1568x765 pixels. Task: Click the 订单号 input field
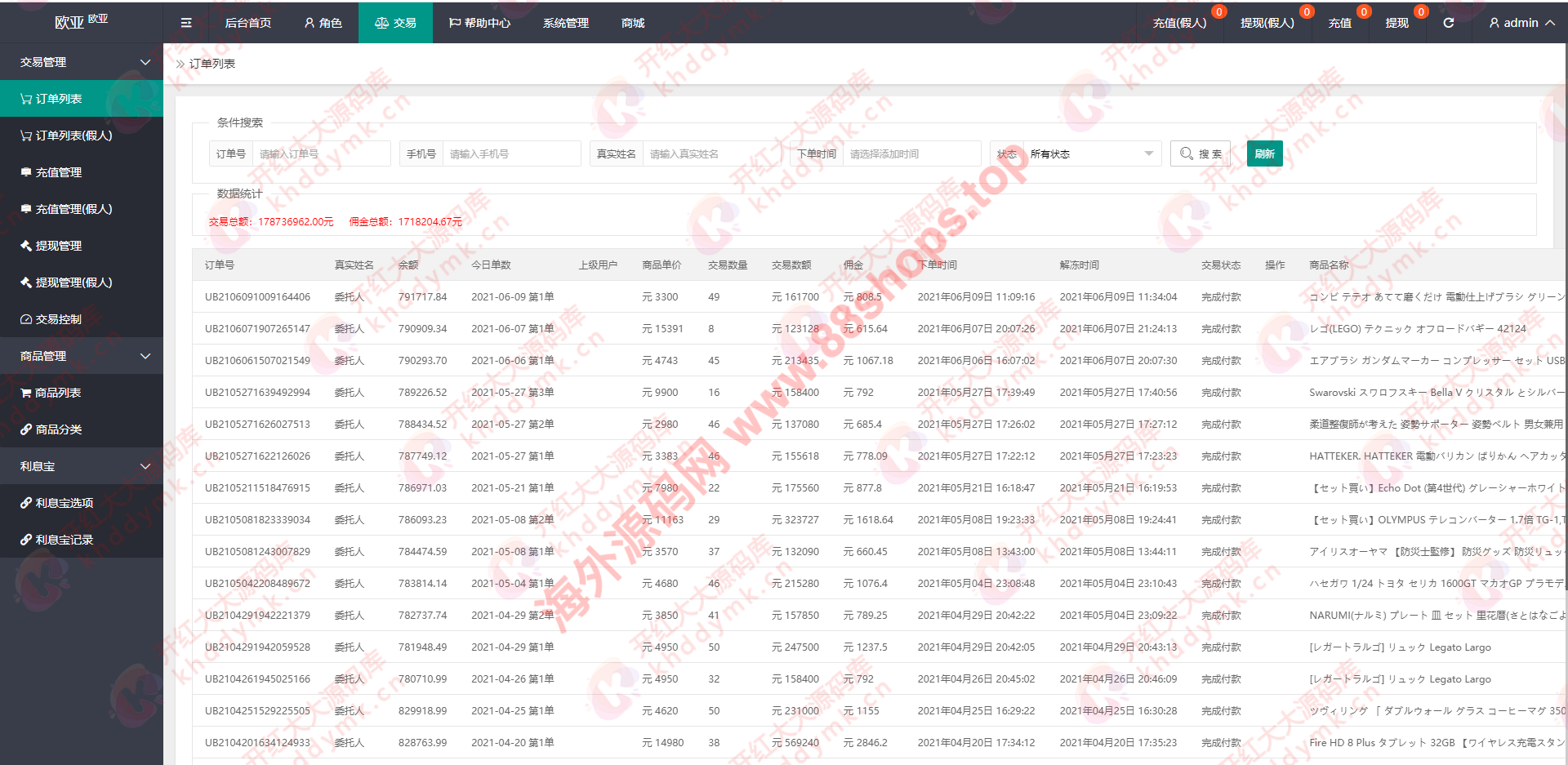point(321,154)
